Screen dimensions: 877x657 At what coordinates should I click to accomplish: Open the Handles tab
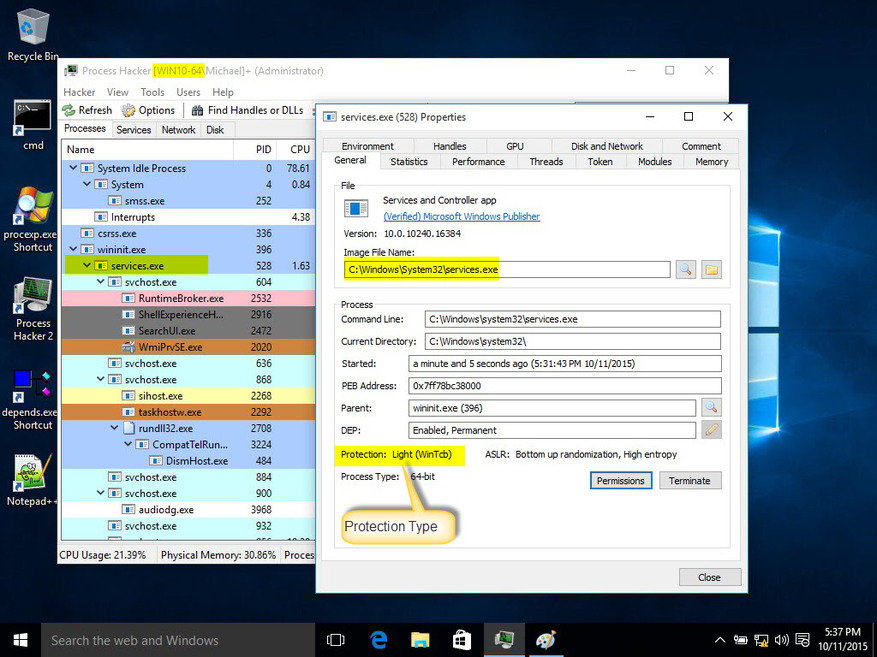point(450,146)
